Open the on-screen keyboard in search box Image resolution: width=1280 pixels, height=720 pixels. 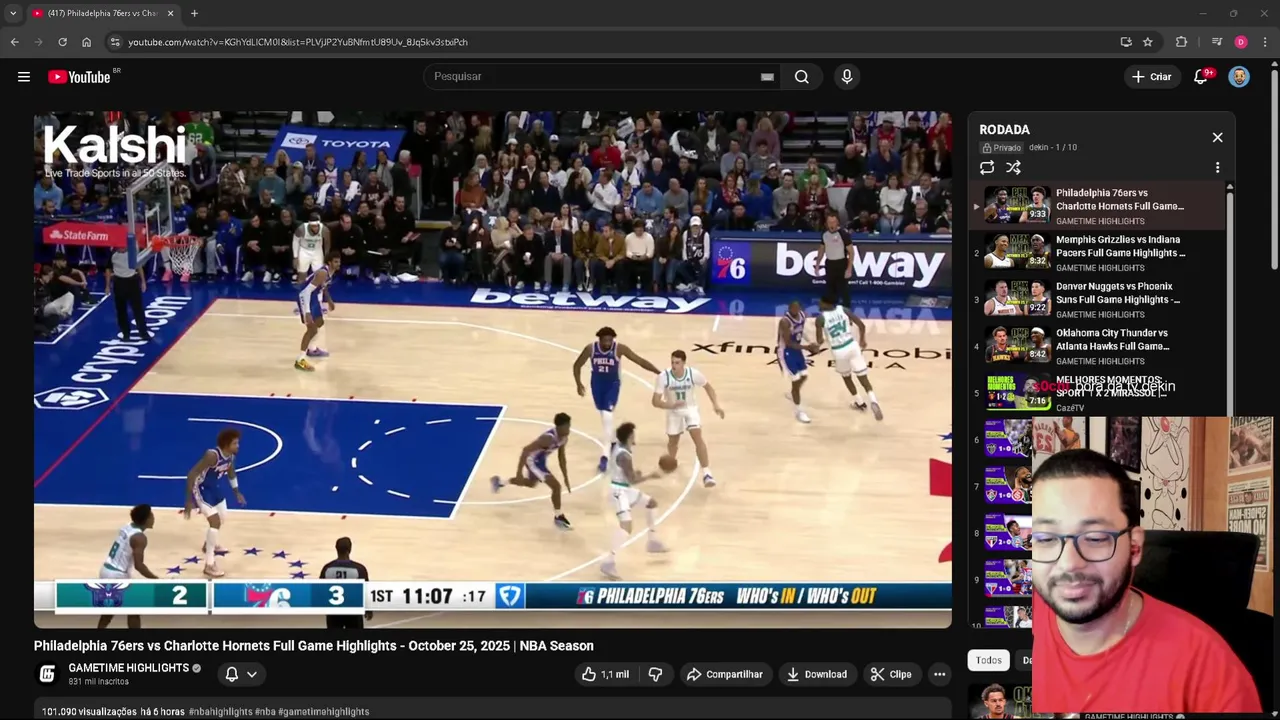(767, 77)
